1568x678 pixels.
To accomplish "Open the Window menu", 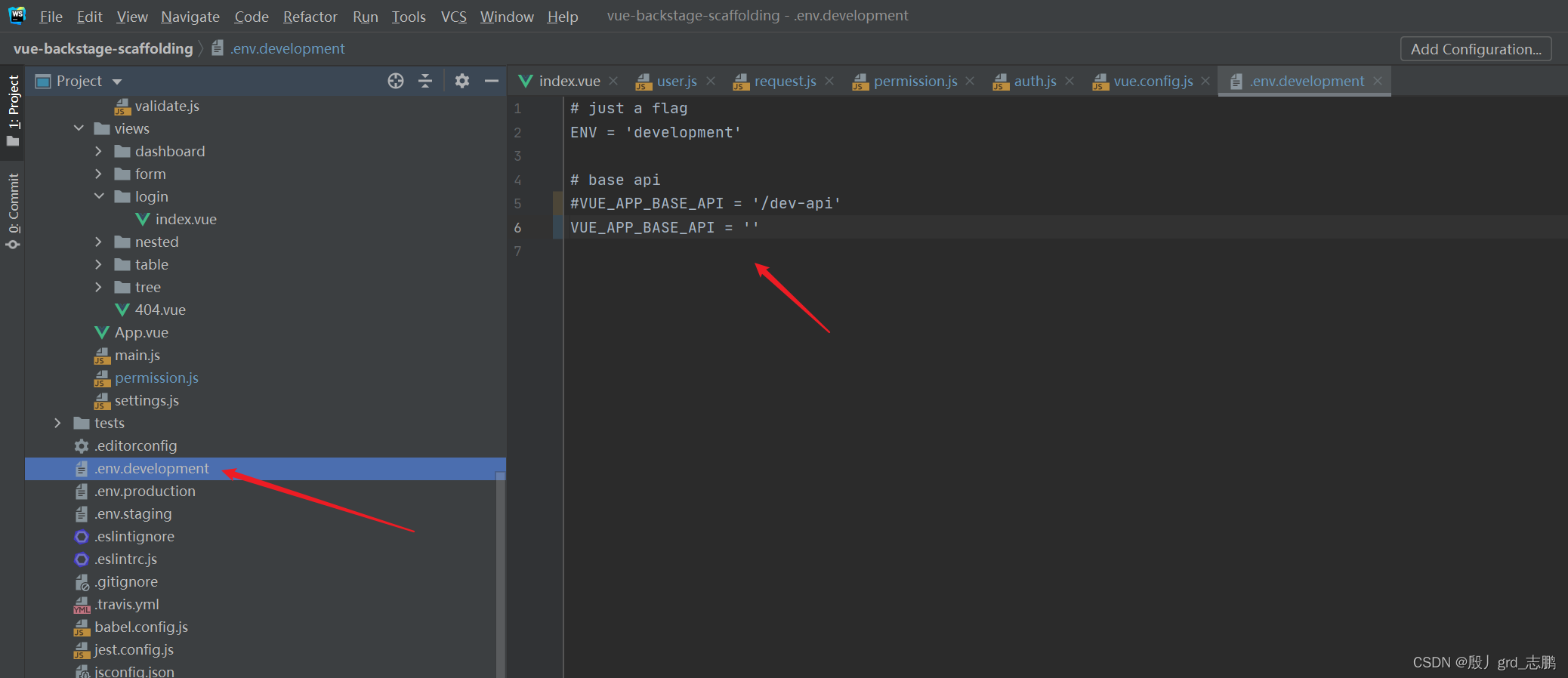I will pyautogui.click(x=507, y=17).
